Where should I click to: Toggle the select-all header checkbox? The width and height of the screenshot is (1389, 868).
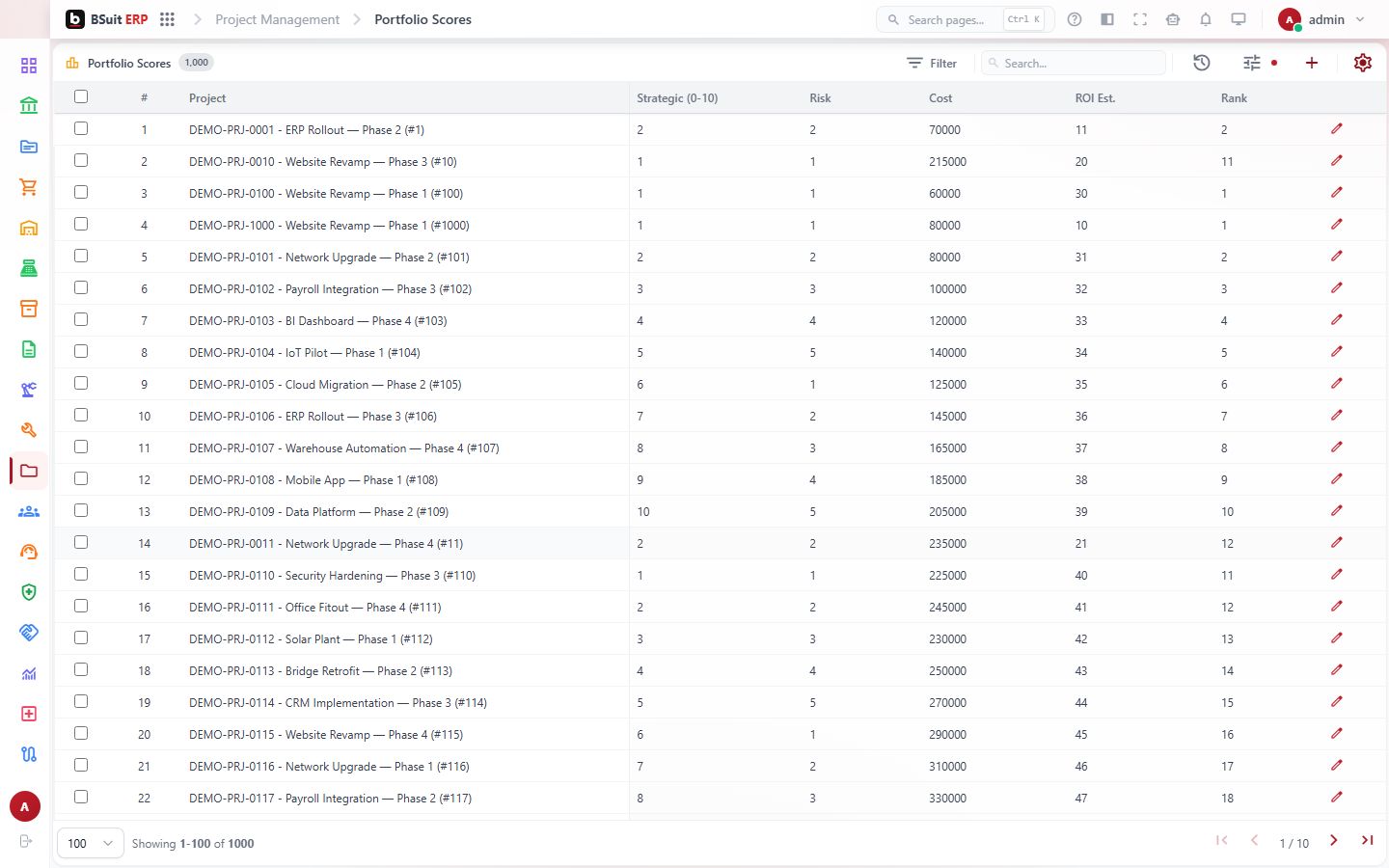(x=81, y=96)
